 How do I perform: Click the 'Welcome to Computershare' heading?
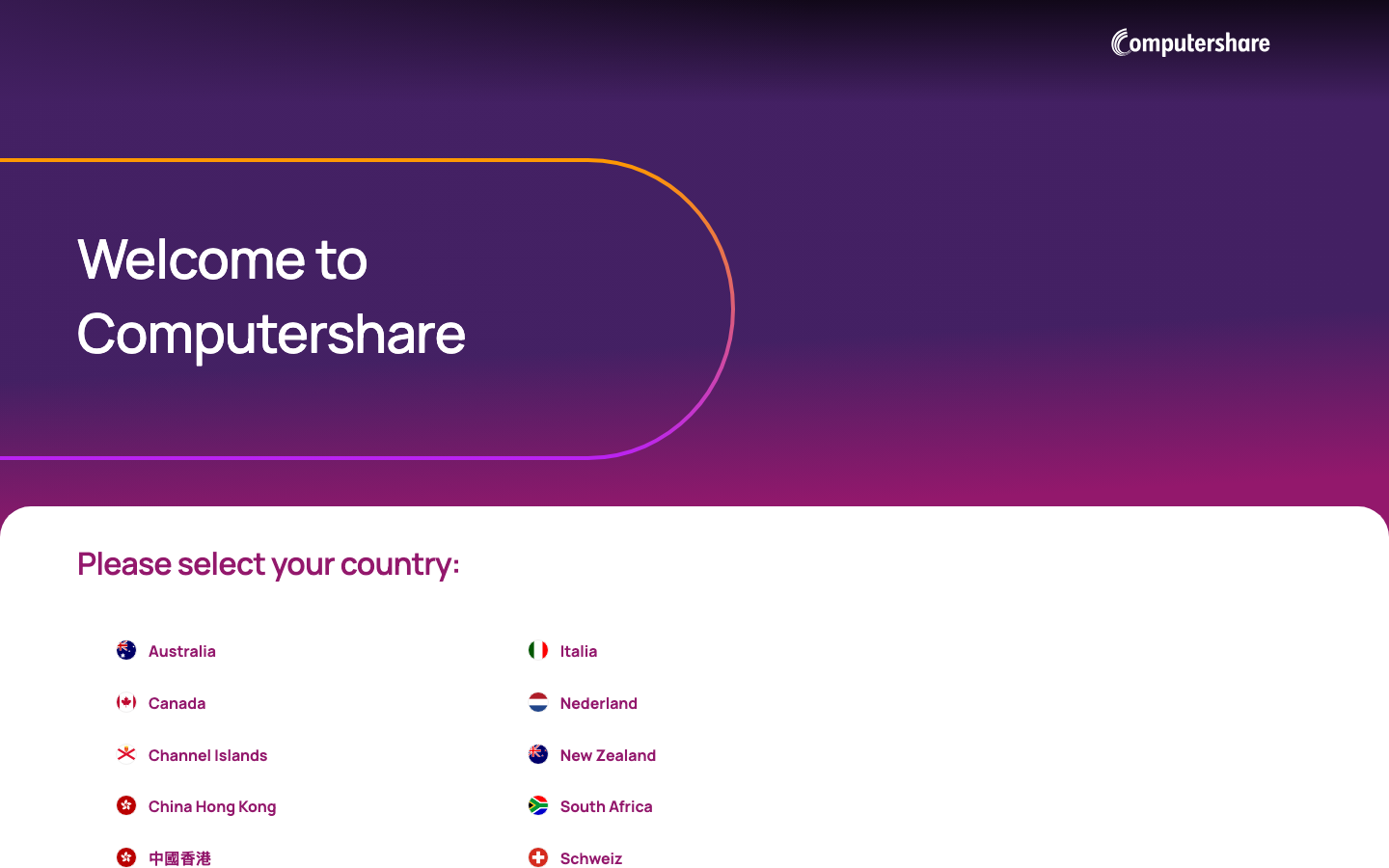tap(271, 296)
